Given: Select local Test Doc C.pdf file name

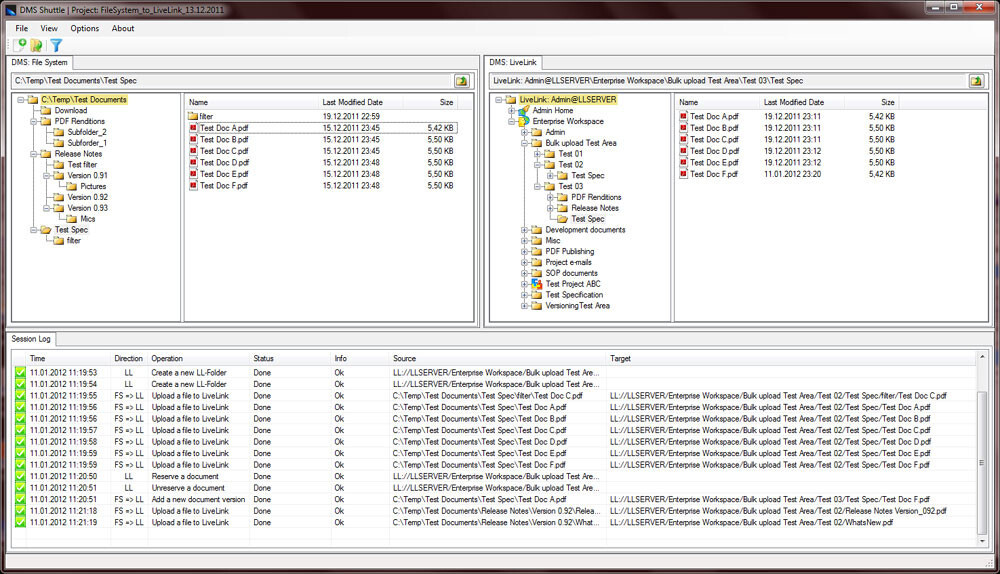Looking at the screenshot, I should pos(224,151).
